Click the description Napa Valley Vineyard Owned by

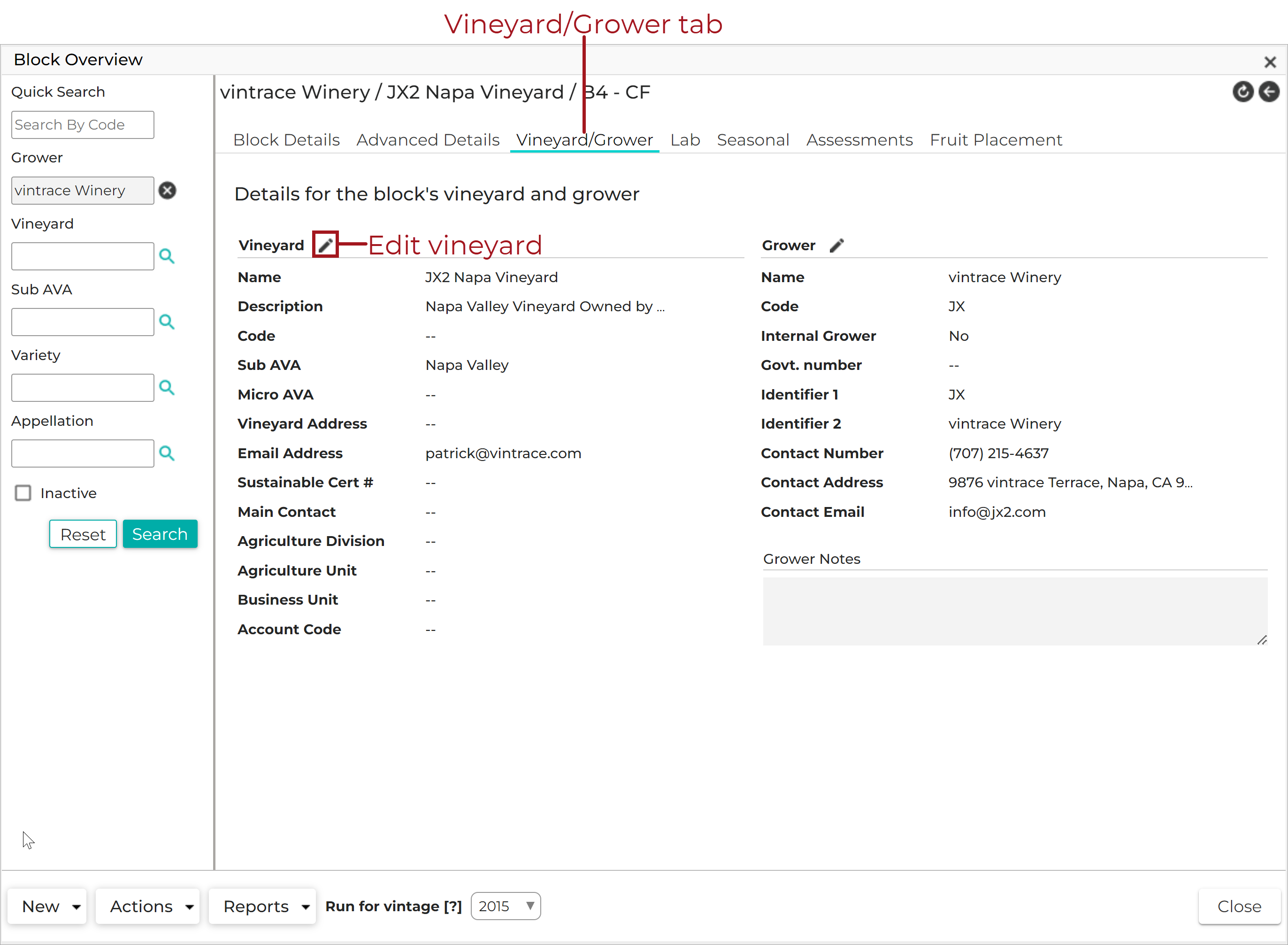[545, 307]
